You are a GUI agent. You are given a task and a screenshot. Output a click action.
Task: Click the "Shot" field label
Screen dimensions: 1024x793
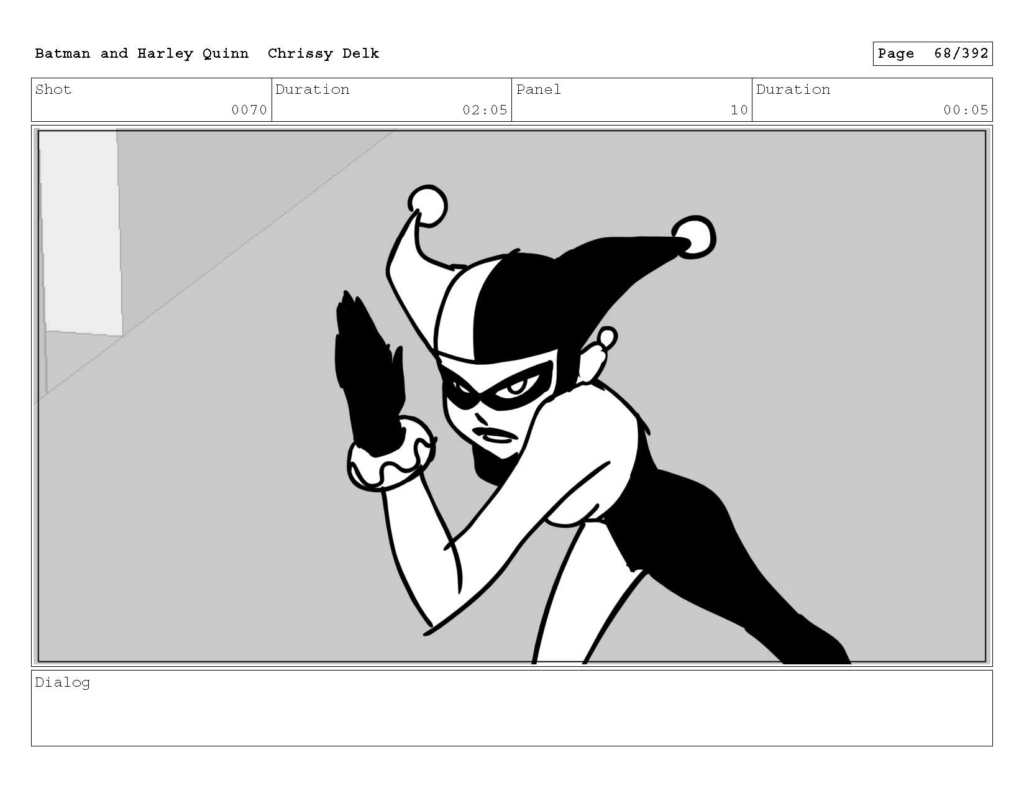coord(53,89)
